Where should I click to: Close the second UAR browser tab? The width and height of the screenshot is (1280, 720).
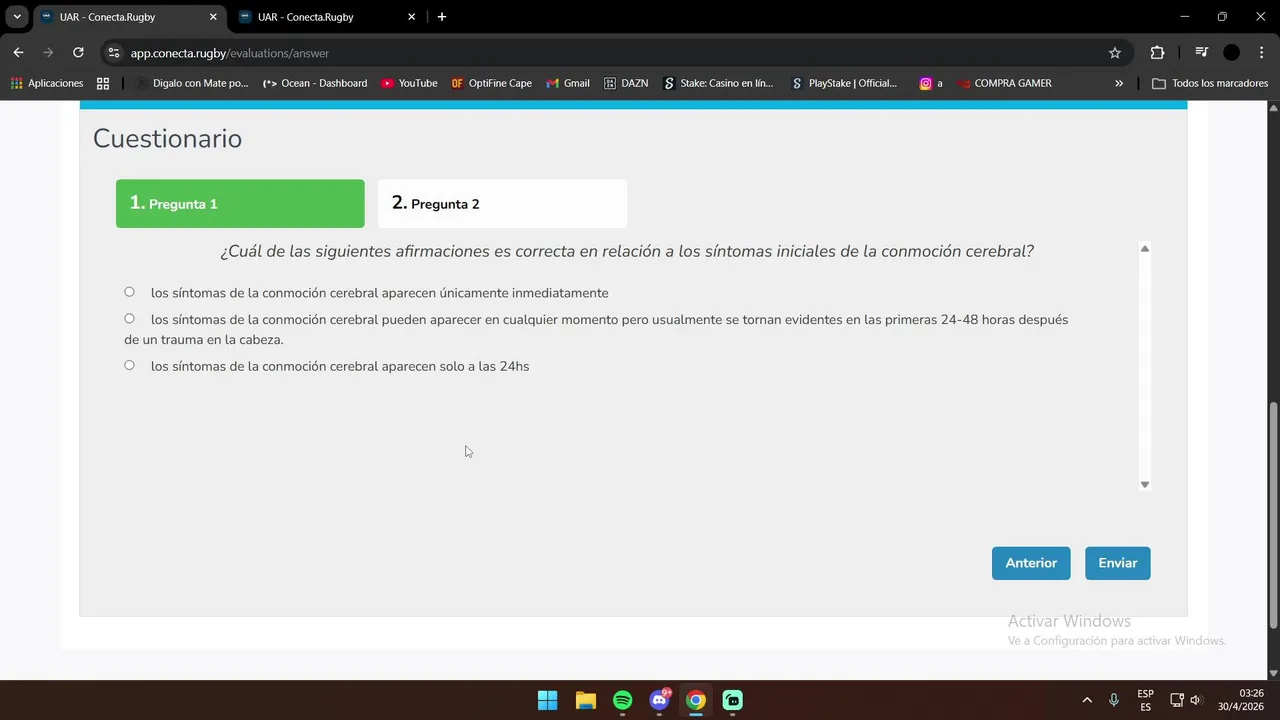click(x=411, y=17)
